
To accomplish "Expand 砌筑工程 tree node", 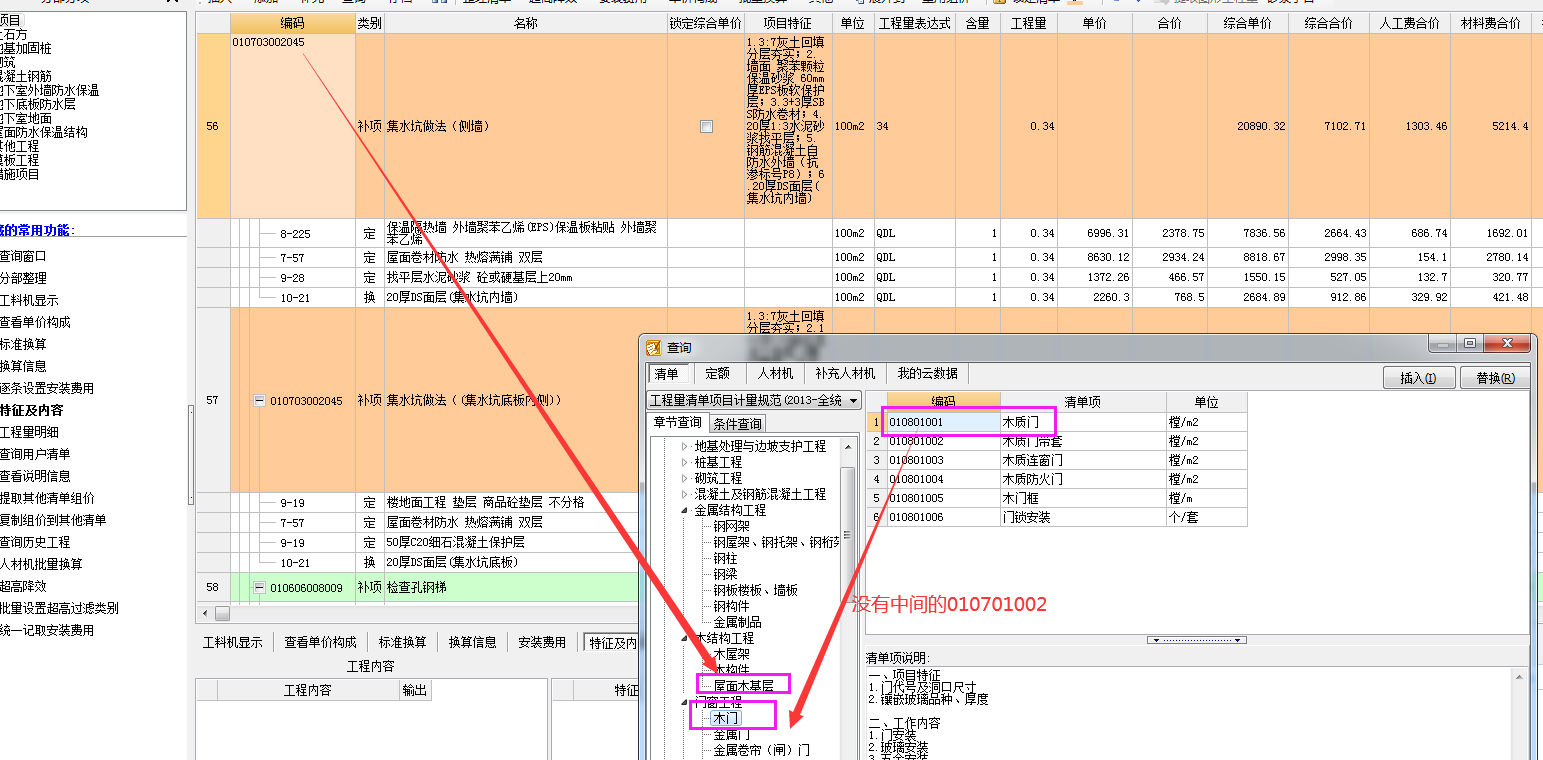I will (684, 478).
